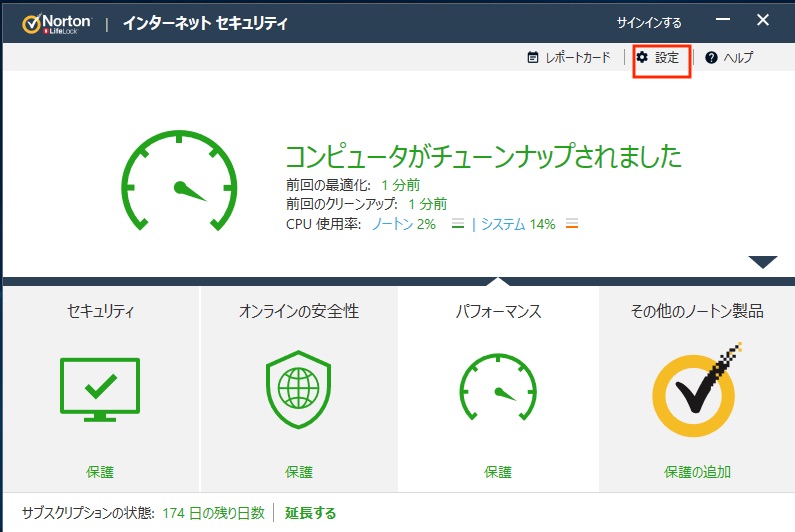Select the パフォーマンス tab heading
The height and width of the screenshot is (532, 795).
pyautogui.click(x=498, y=311)
